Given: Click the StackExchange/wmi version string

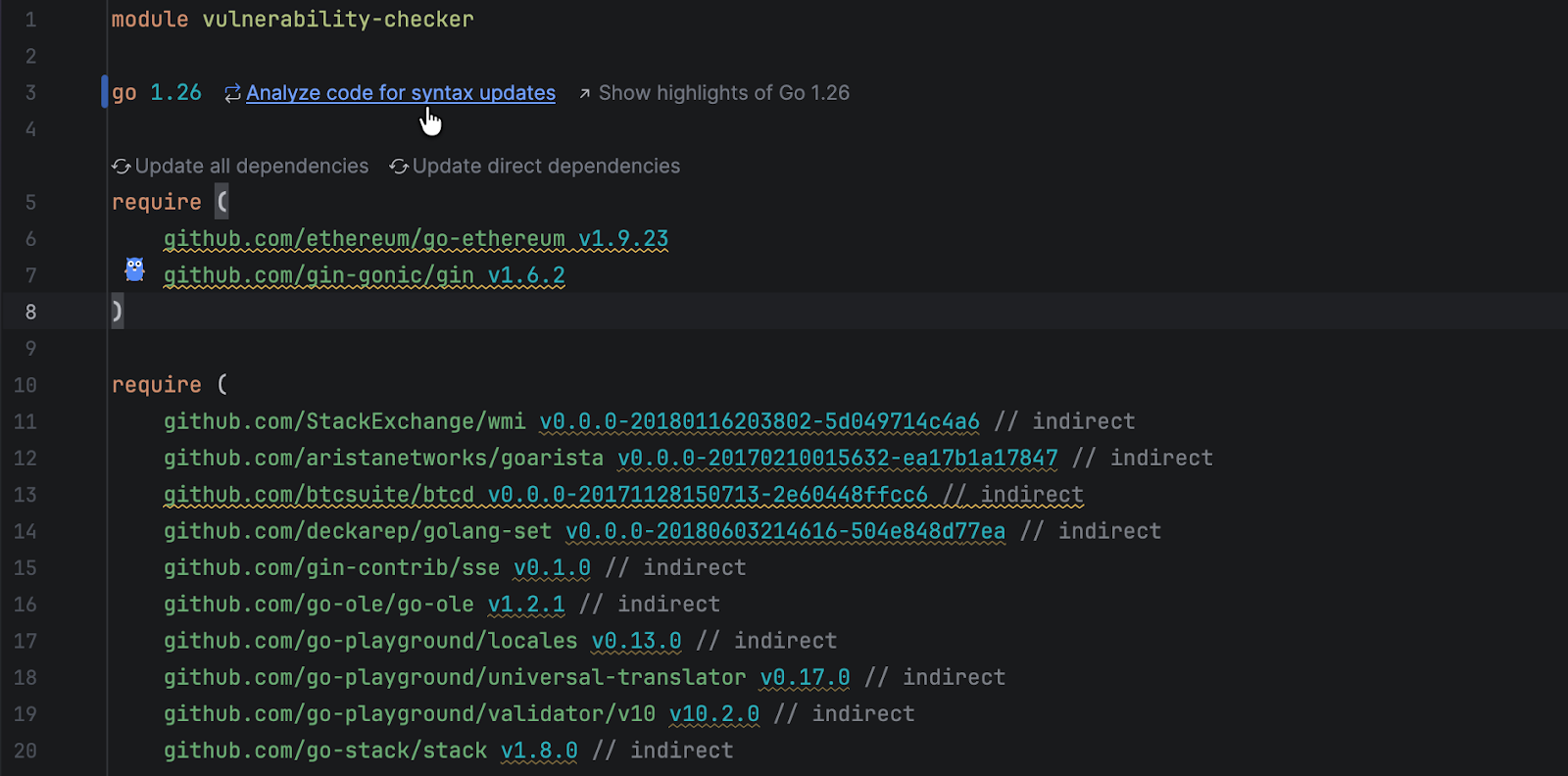Looking at the screenshot, I should (759, 421).
